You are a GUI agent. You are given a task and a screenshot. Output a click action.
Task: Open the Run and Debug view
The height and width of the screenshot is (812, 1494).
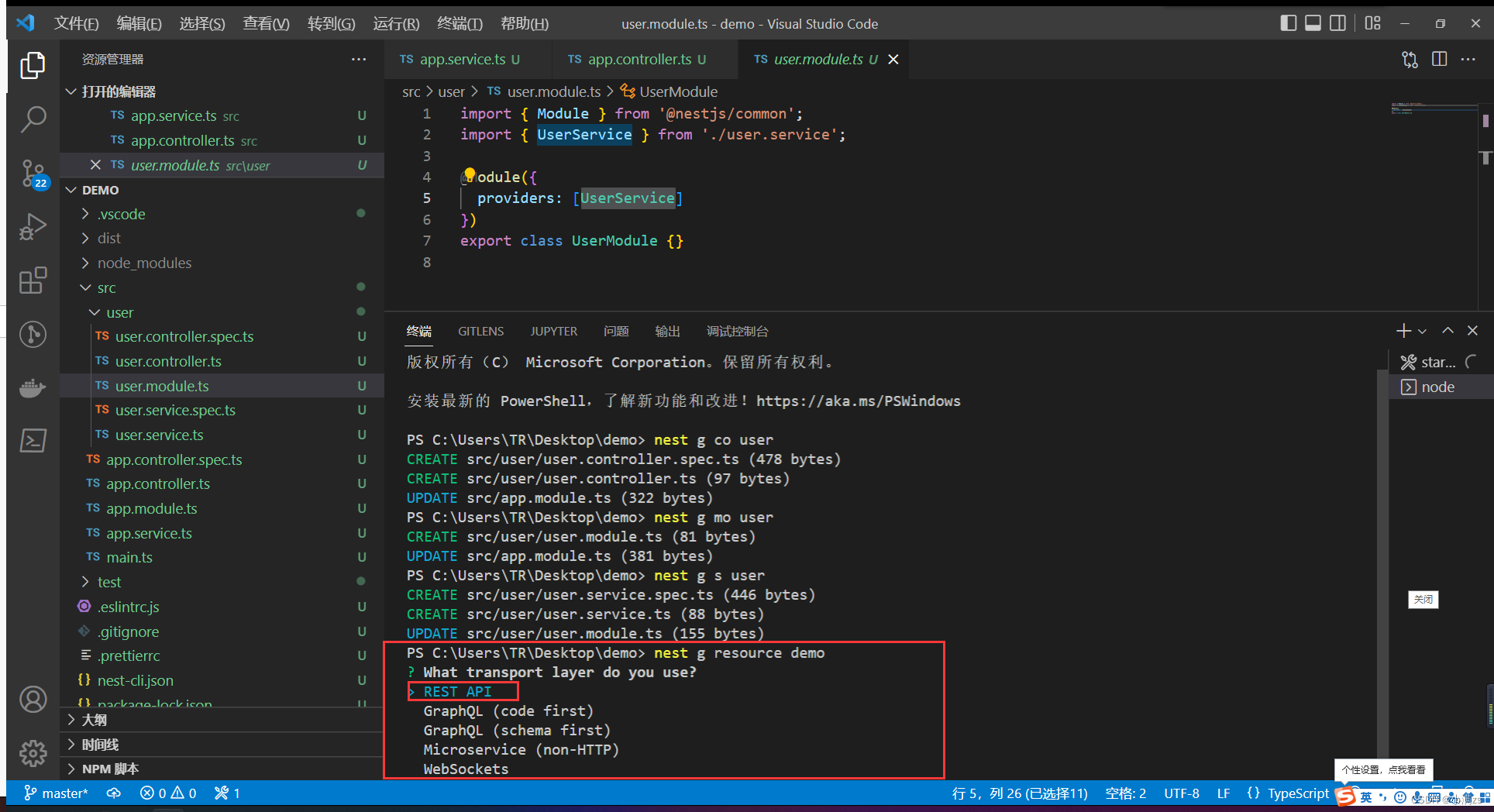pos(33,226)
